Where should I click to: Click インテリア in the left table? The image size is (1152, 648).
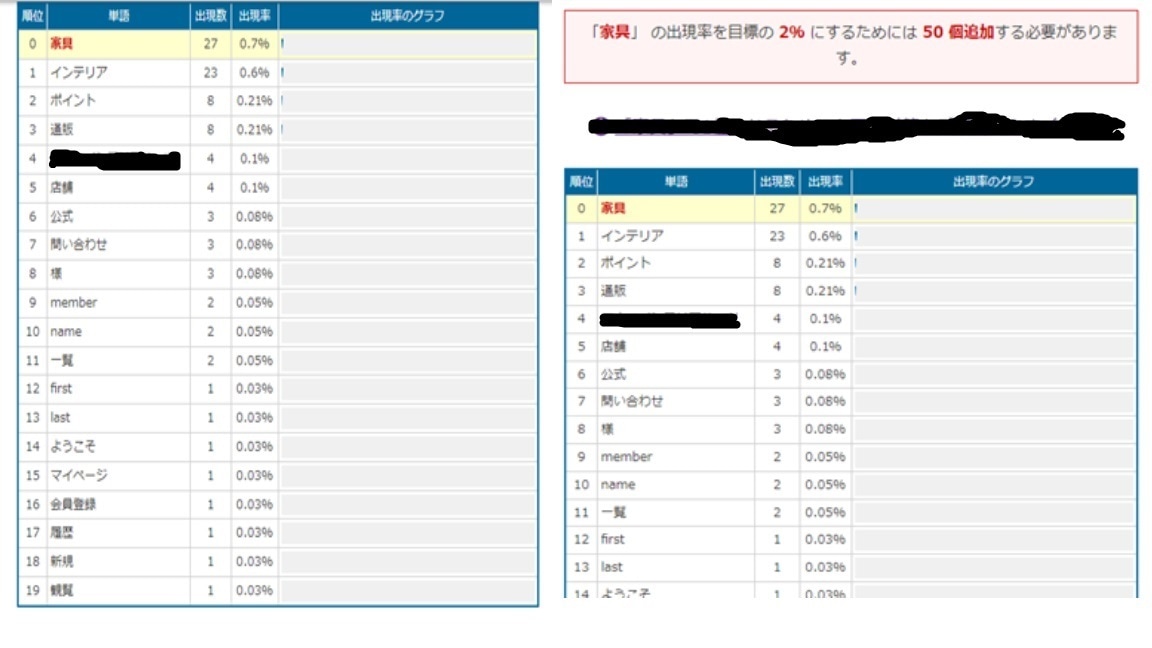(79, 73)
